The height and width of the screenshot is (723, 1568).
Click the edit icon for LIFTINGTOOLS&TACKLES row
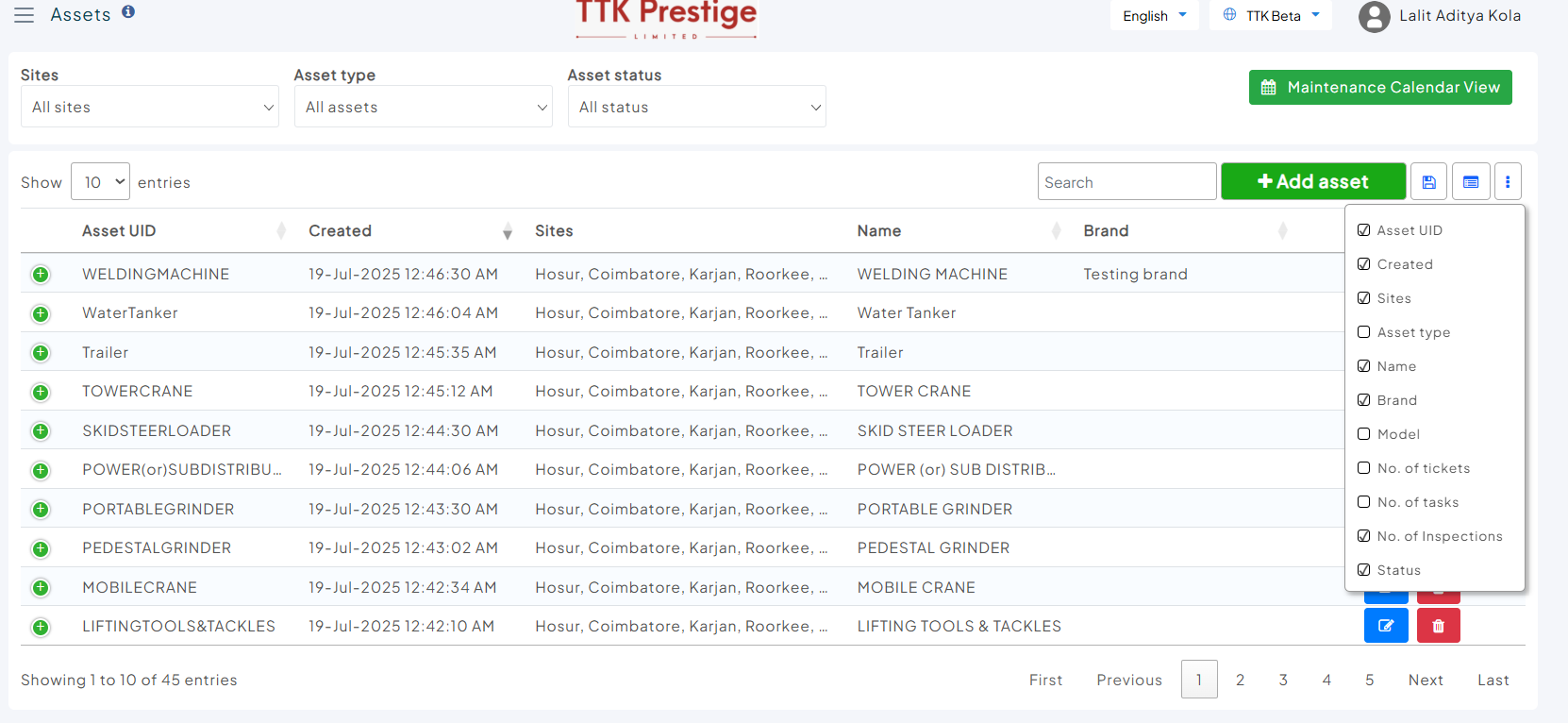(1385, 626)
